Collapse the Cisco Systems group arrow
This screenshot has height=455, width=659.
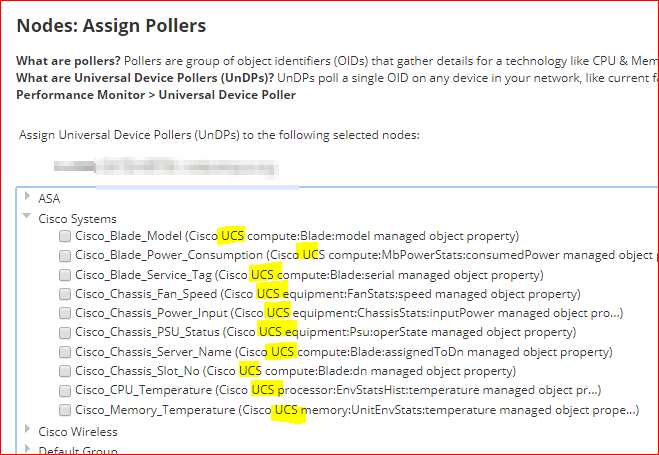[x=27, y=216]
